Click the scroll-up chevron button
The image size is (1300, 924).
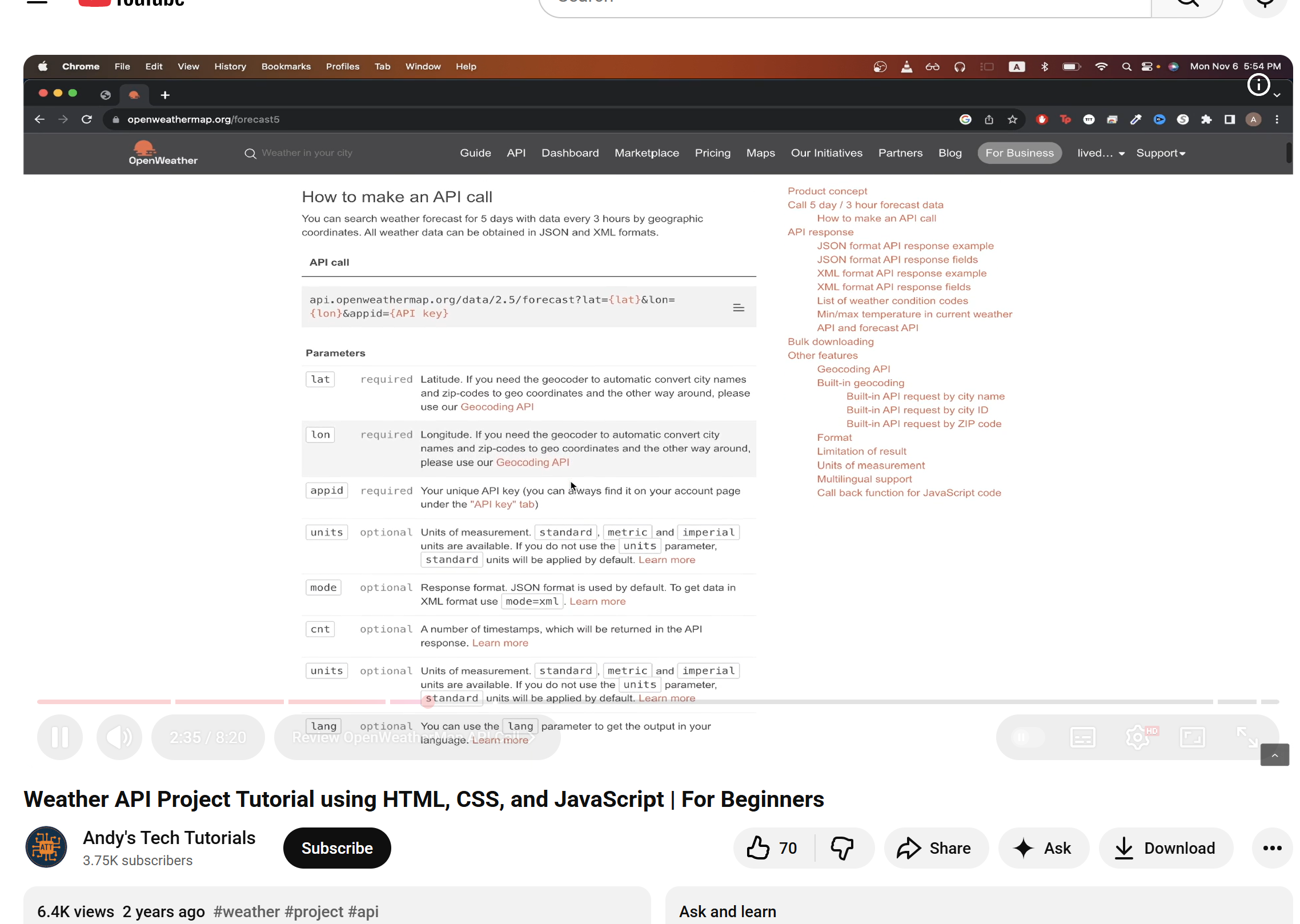coord(1274,755)
